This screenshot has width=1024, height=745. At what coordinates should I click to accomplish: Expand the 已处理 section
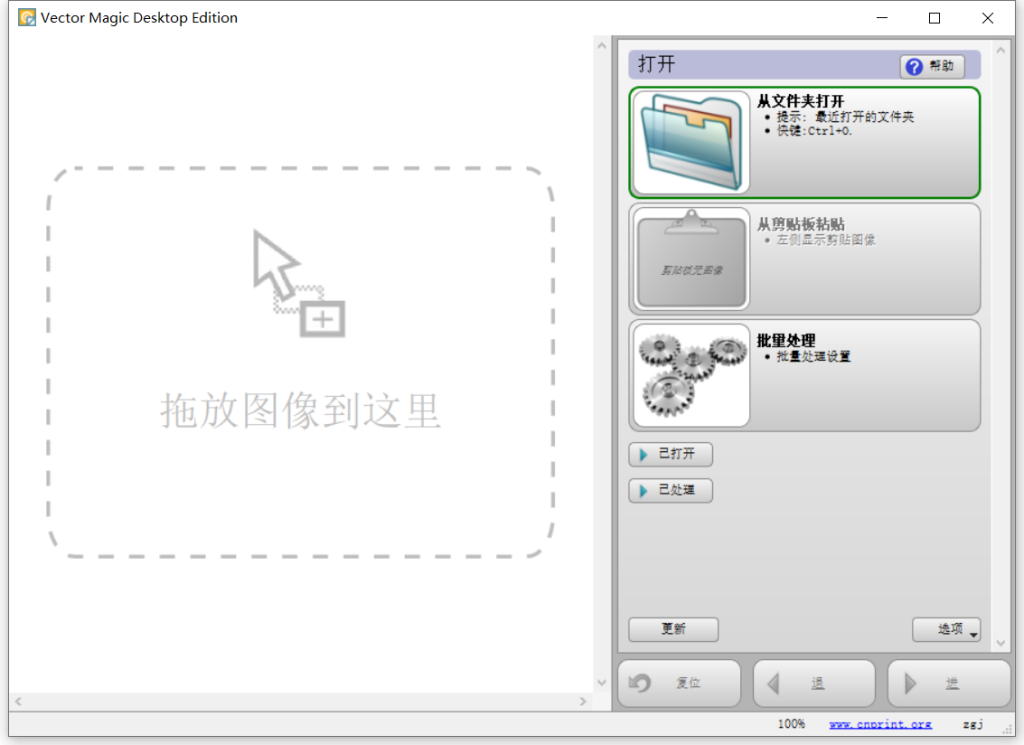(x=670, y=491)
